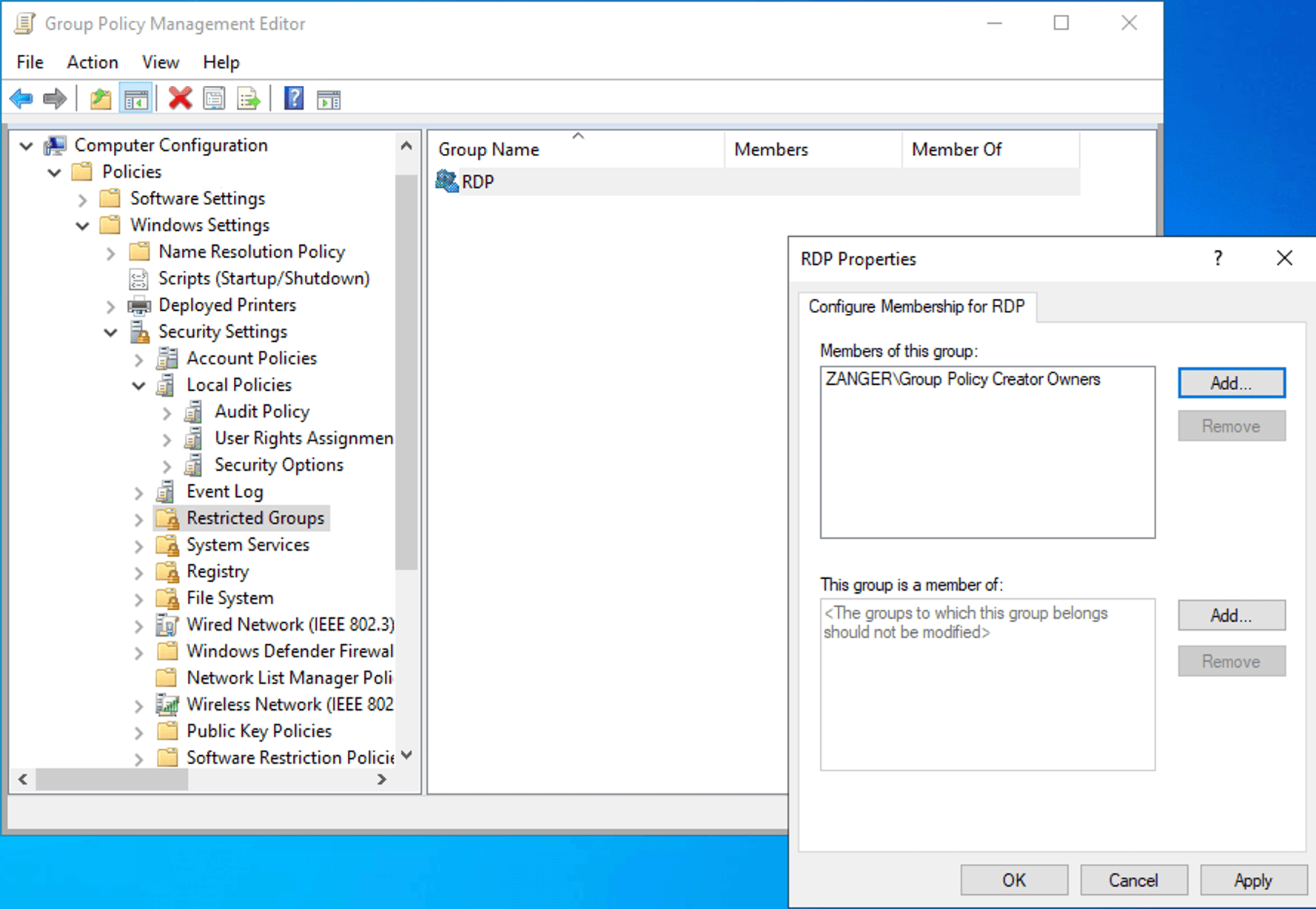Open the View menu
This screenshot has height=909, width=1316.
coord(159,62)
